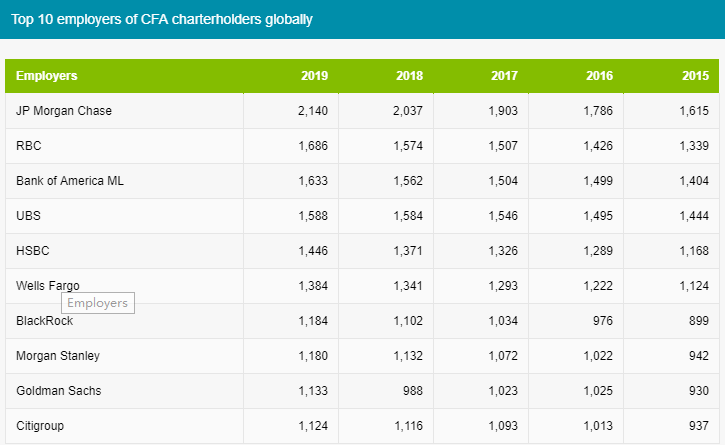Viewport: 725px width, 445px height.
Task: Click HSBC 2016 value 1,289
Action: (598, 251)
